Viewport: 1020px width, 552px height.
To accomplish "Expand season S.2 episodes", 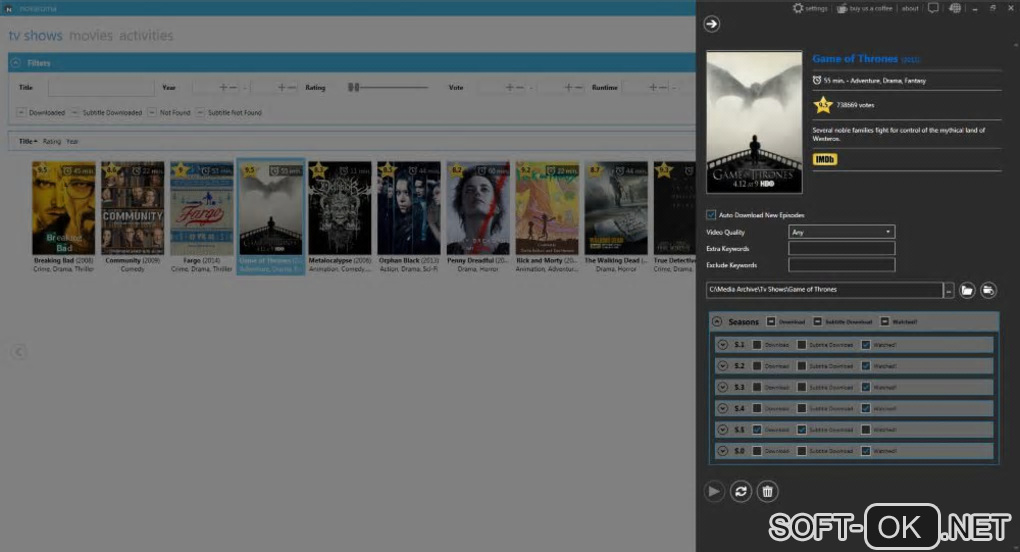I will (x=723, y=366).
